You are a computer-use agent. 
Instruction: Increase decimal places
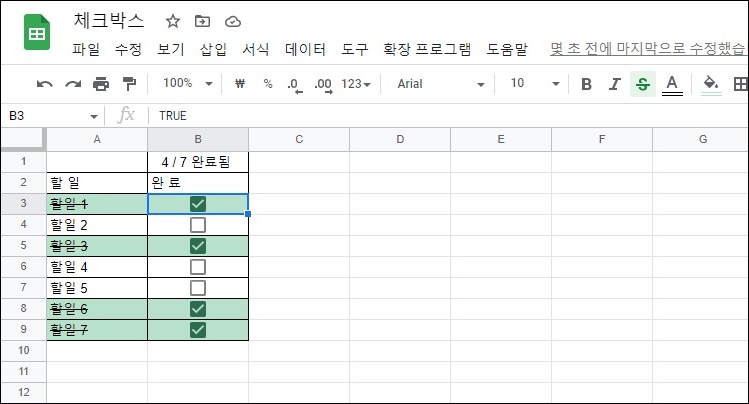(323, 85)
